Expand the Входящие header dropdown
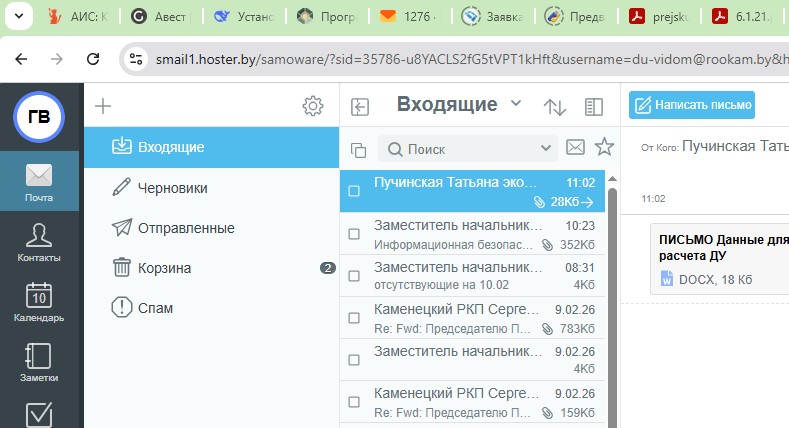 [516, 104]
